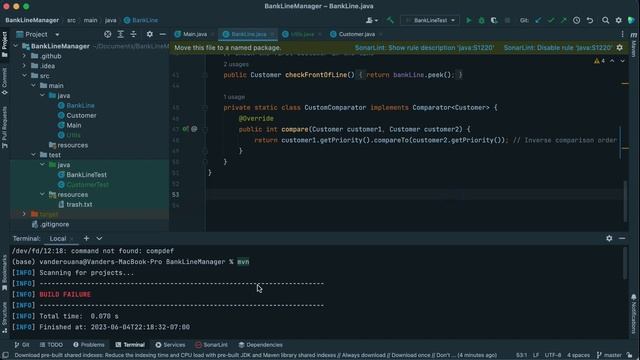Select opened file target icon in Project panel

point(107,34)
